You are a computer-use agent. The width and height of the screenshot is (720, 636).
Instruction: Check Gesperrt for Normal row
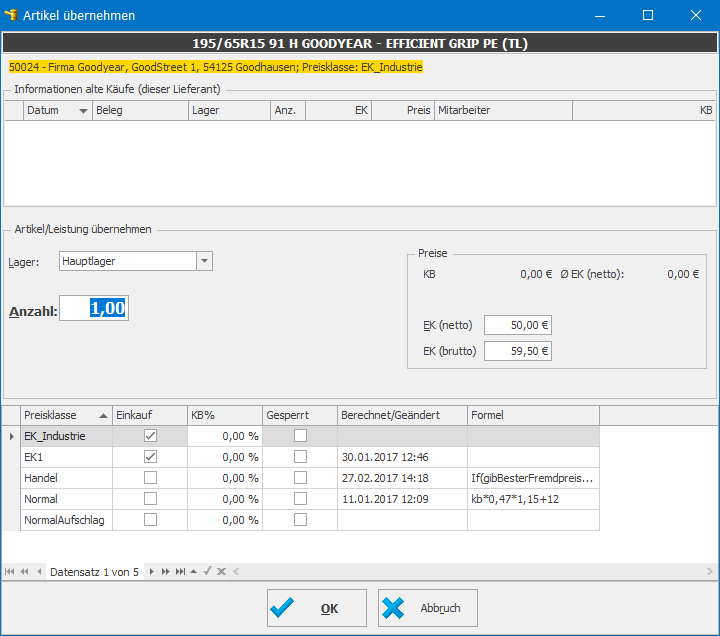tap(300, 499)
